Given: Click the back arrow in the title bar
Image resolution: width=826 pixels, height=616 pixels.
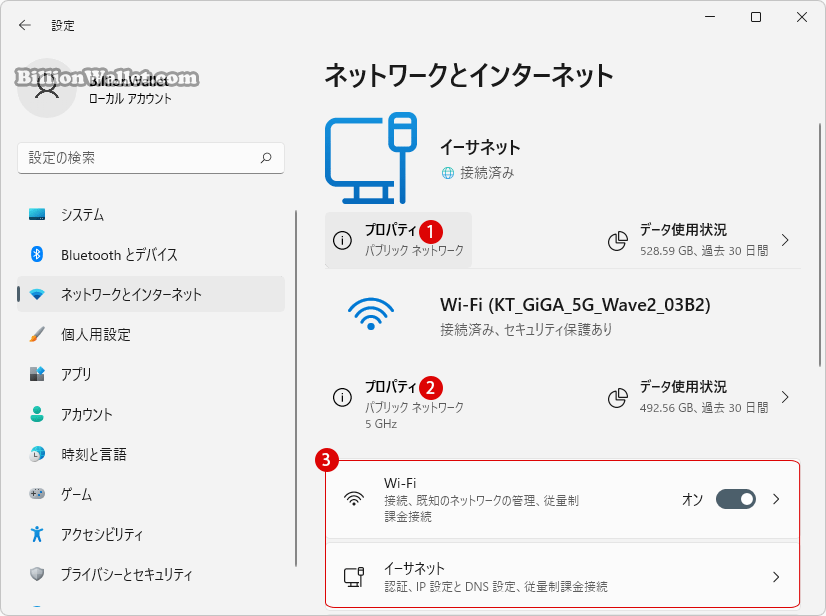Looking at the screenshot, I should pyautogui.click(x=25, y=25).
